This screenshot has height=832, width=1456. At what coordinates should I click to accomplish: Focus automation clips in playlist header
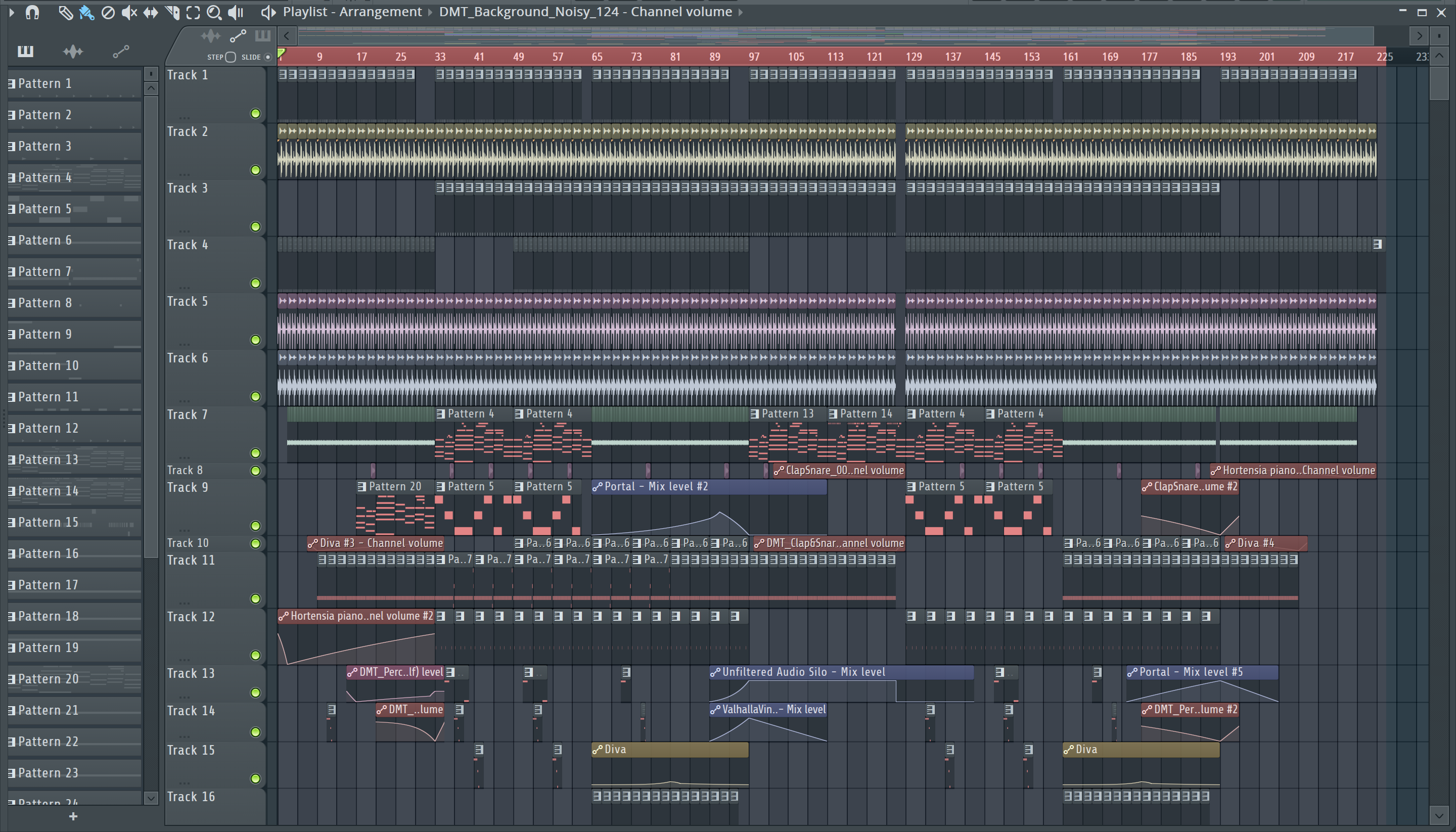tap(238, 36)
